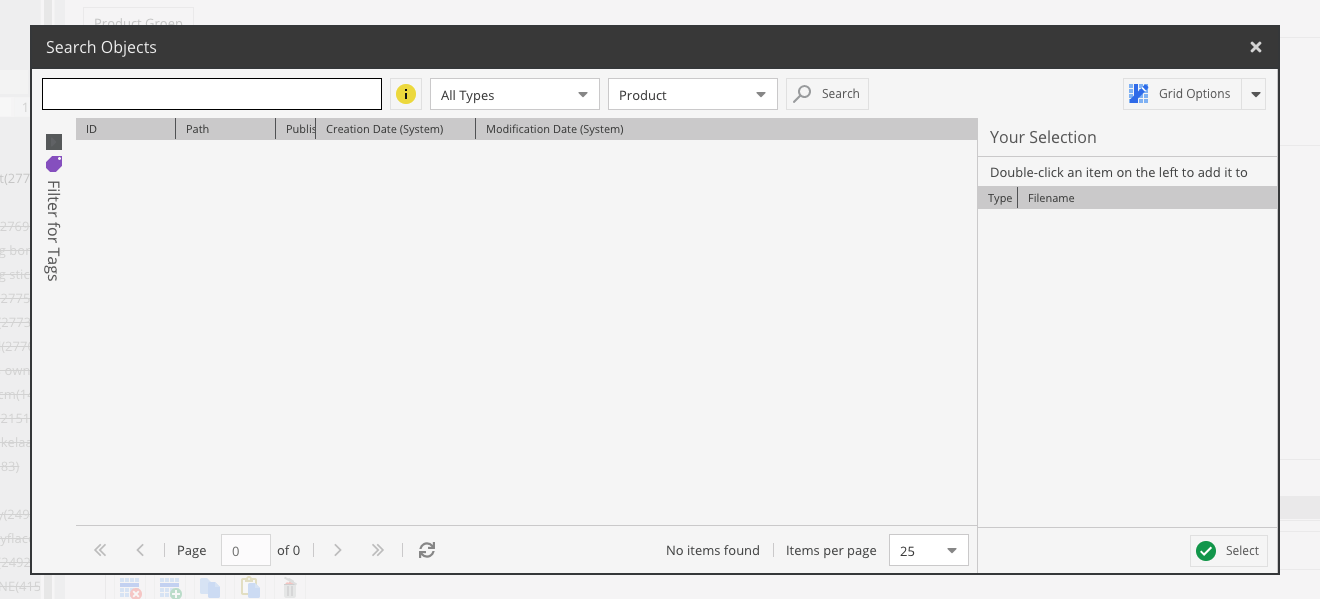Open the Items per page dropdown
The width and height of the screenshot is (1320, 599).
pyautogui.click(x=928, y=550)
